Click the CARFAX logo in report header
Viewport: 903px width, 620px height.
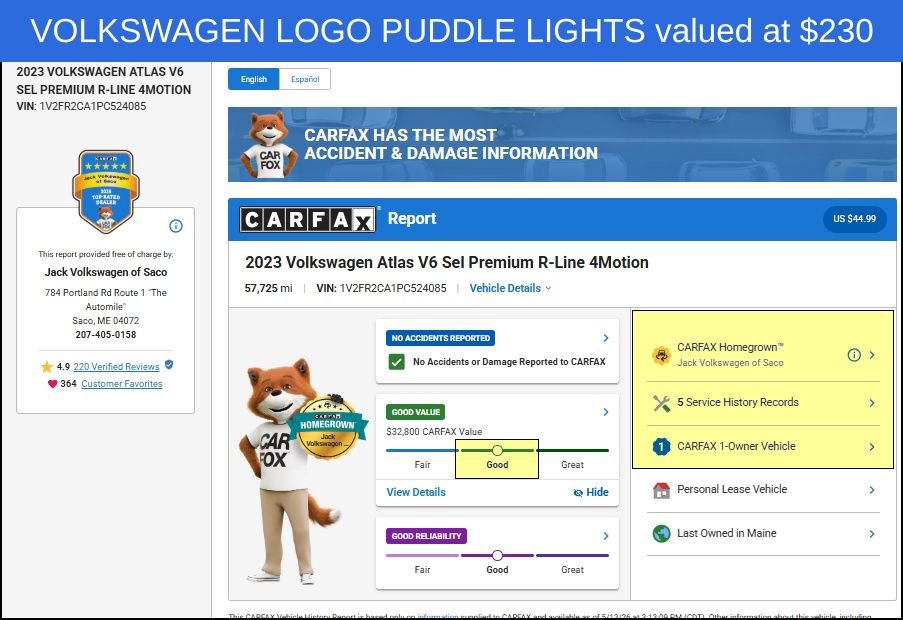point(308,219)
